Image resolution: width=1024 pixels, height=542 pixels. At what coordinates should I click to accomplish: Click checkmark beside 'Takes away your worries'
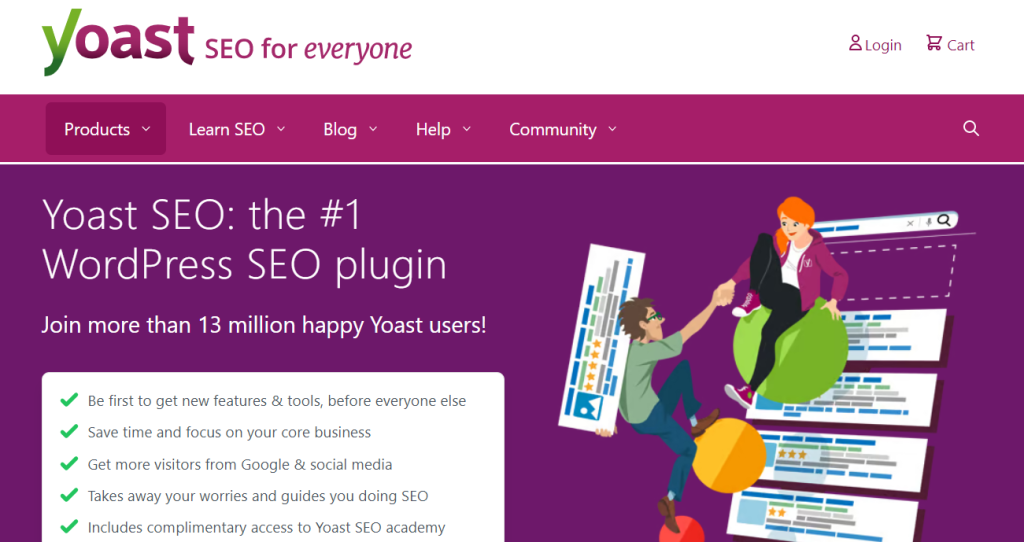[x=69, y=495]
